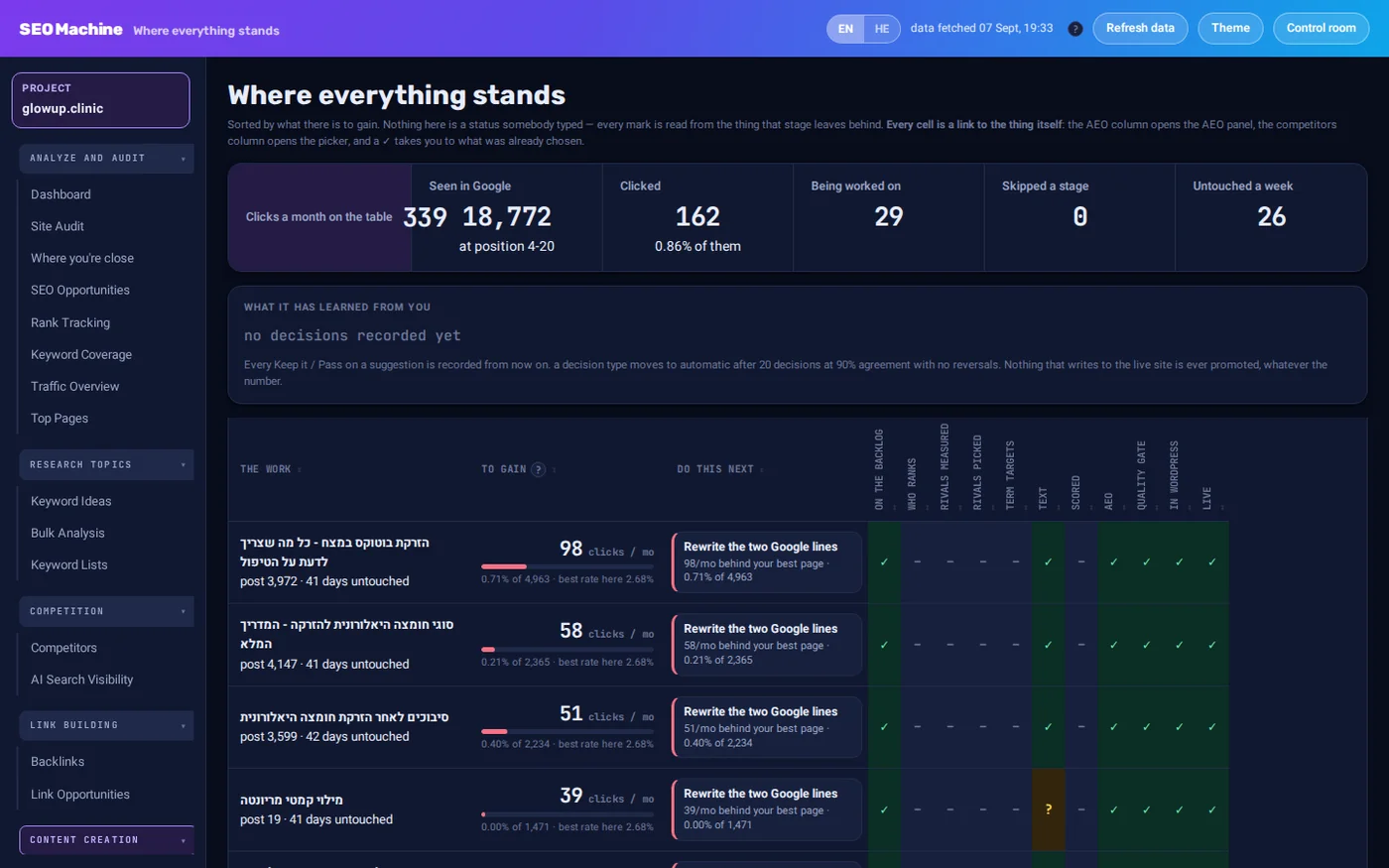Open Rewrite the two Google lines for 98 clicks
This screenshot has height=868, width=1389.
click(766, 562)
